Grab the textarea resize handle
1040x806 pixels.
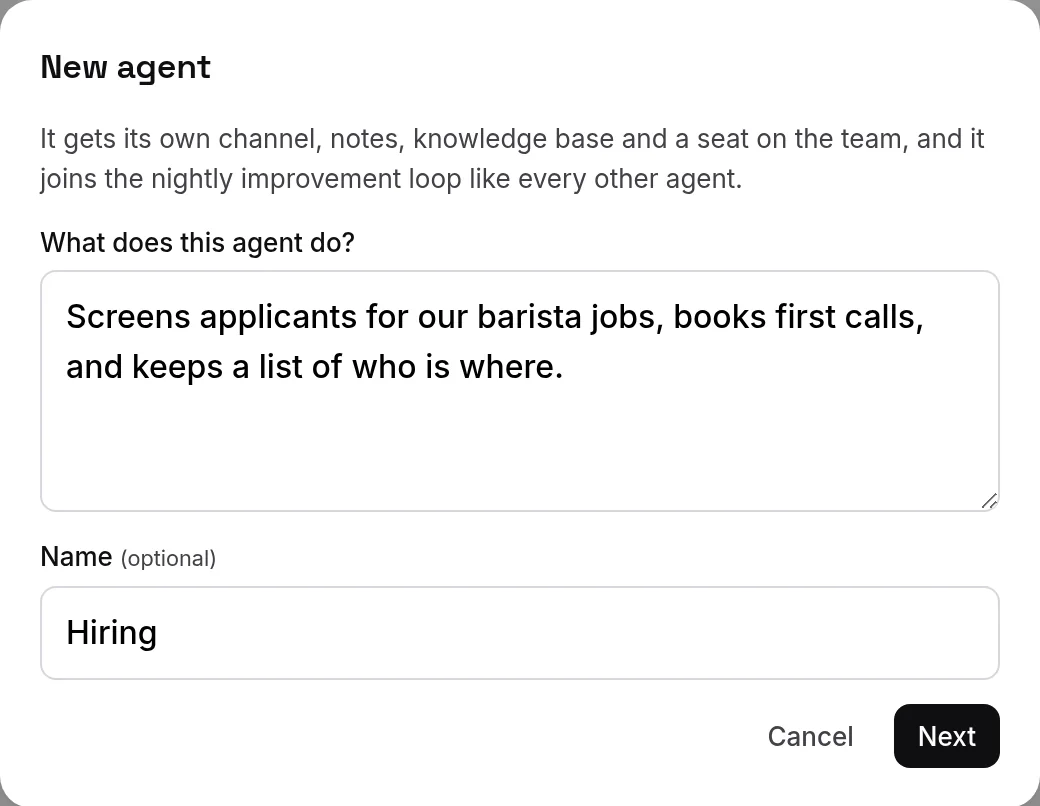click(990, 502)
